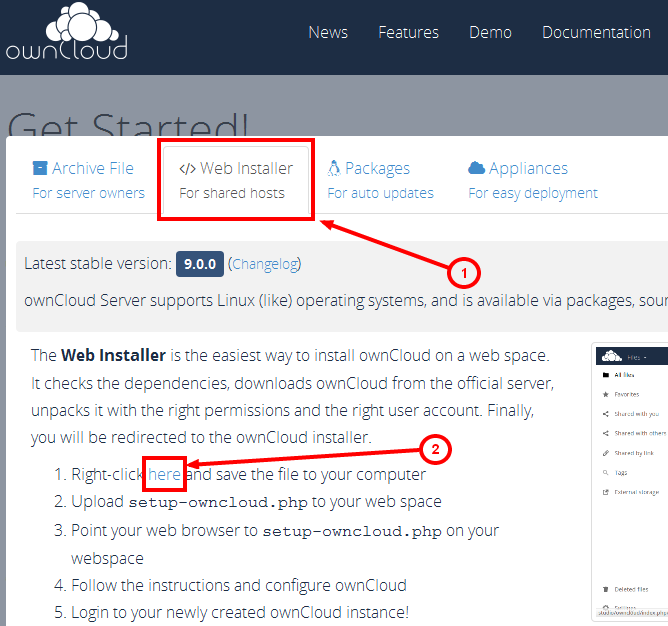Image resolution: width=668 pixels, height=626 pixels.
Task: Click the 'here' download link
Action: coord(164,474)
